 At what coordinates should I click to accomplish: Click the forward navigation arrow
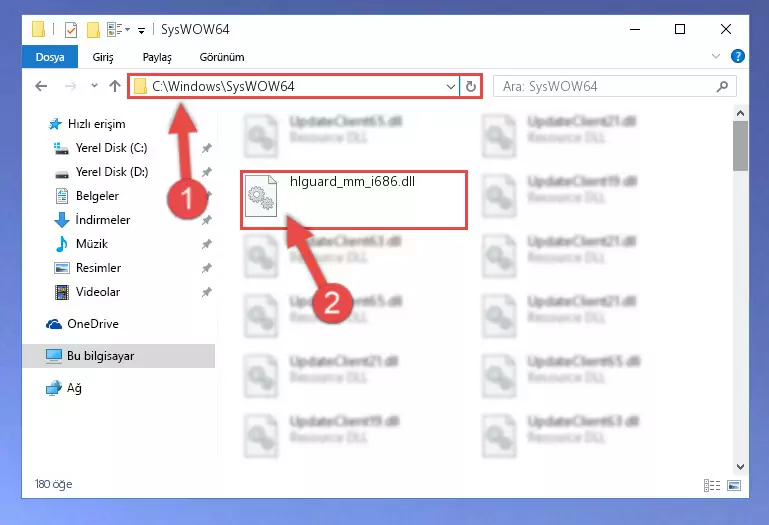[x=71, y=86]
